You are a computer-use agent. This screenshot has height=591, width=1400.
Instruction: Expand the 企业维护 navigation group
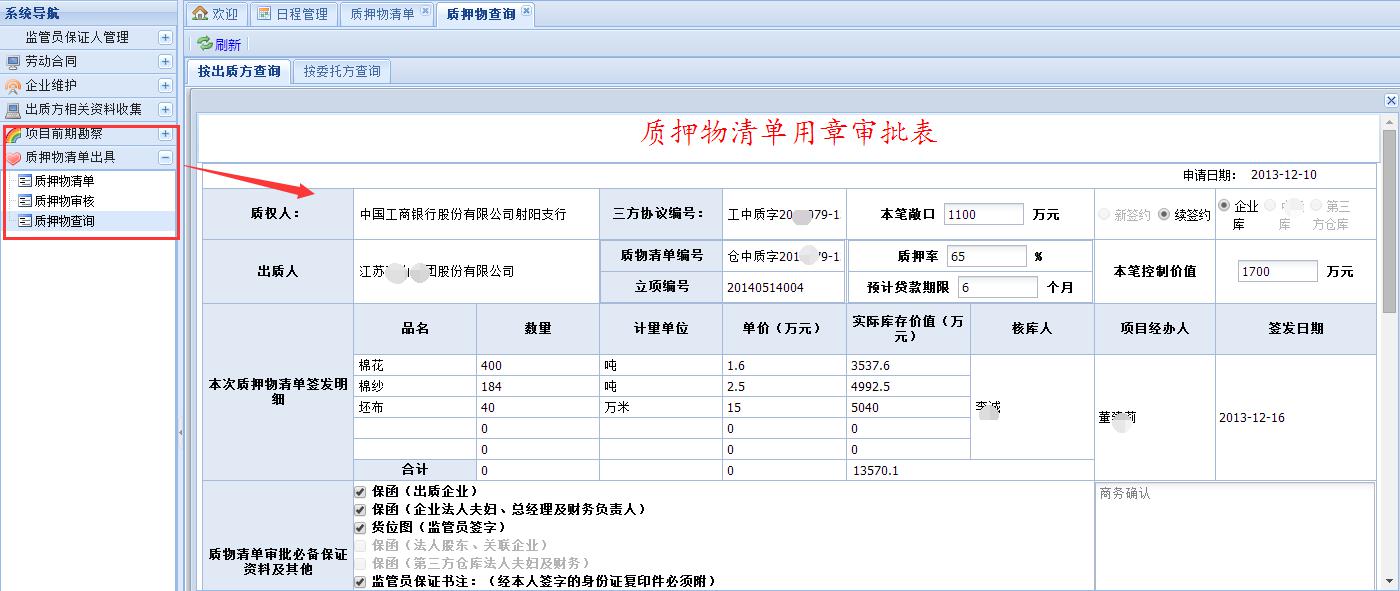[165, 86]
